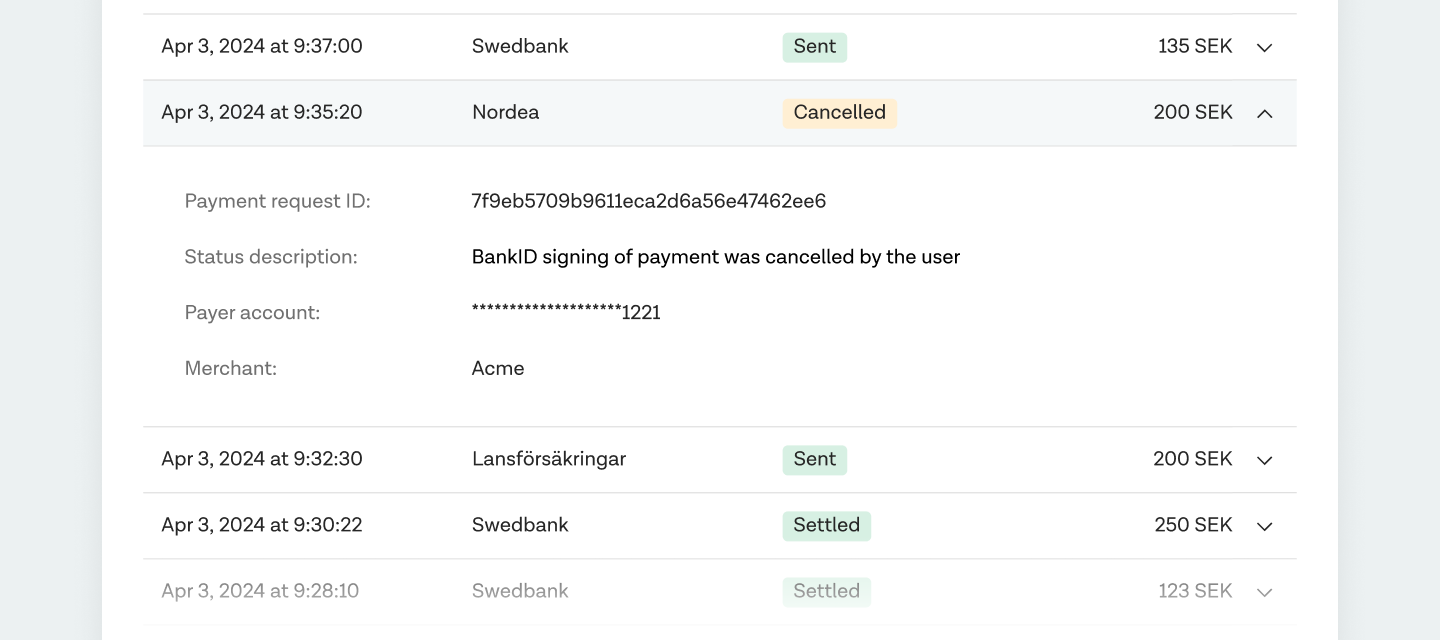Click the Apr 3 9:30:22 timestamp
Image resolution: width=1440 pixels, height=640 pixels.
(262, 526)
